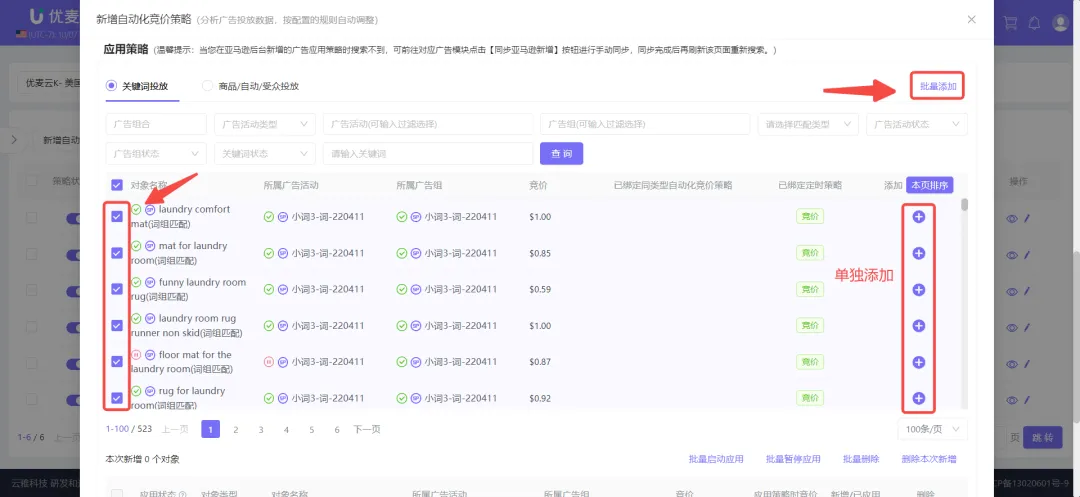The height and width of the screenshot is (497, 1080).
Task: Select the 商品/自动/受众投放 radio option
Action: (x=207, y=86)
